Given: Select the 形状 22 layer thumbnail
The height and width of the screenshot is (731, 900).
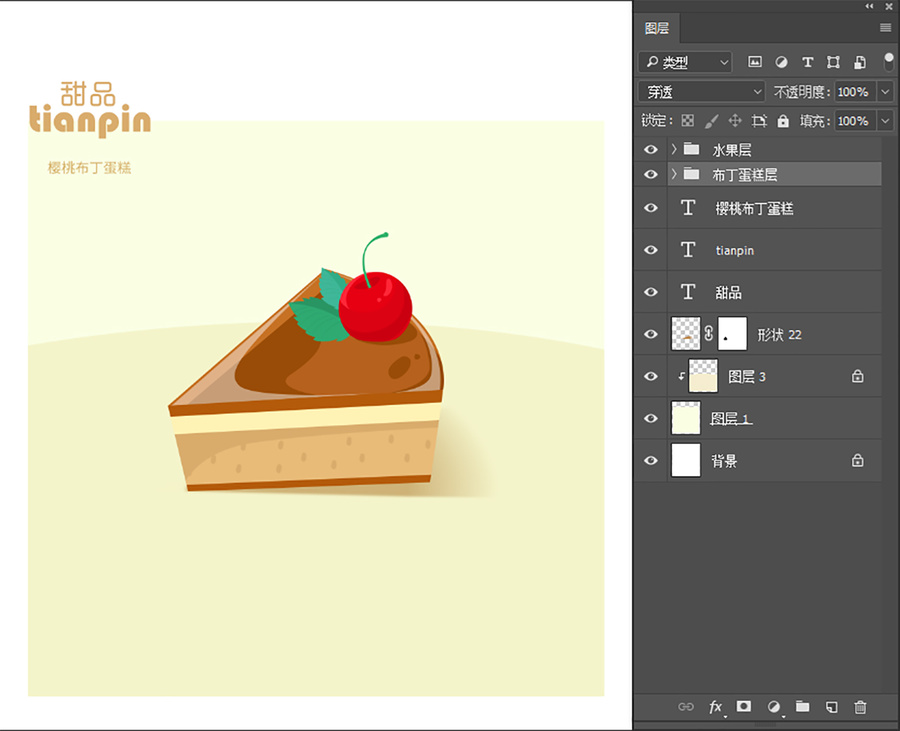Looking at the screenshot, I should pyautogui.click(x=686, y=333).
